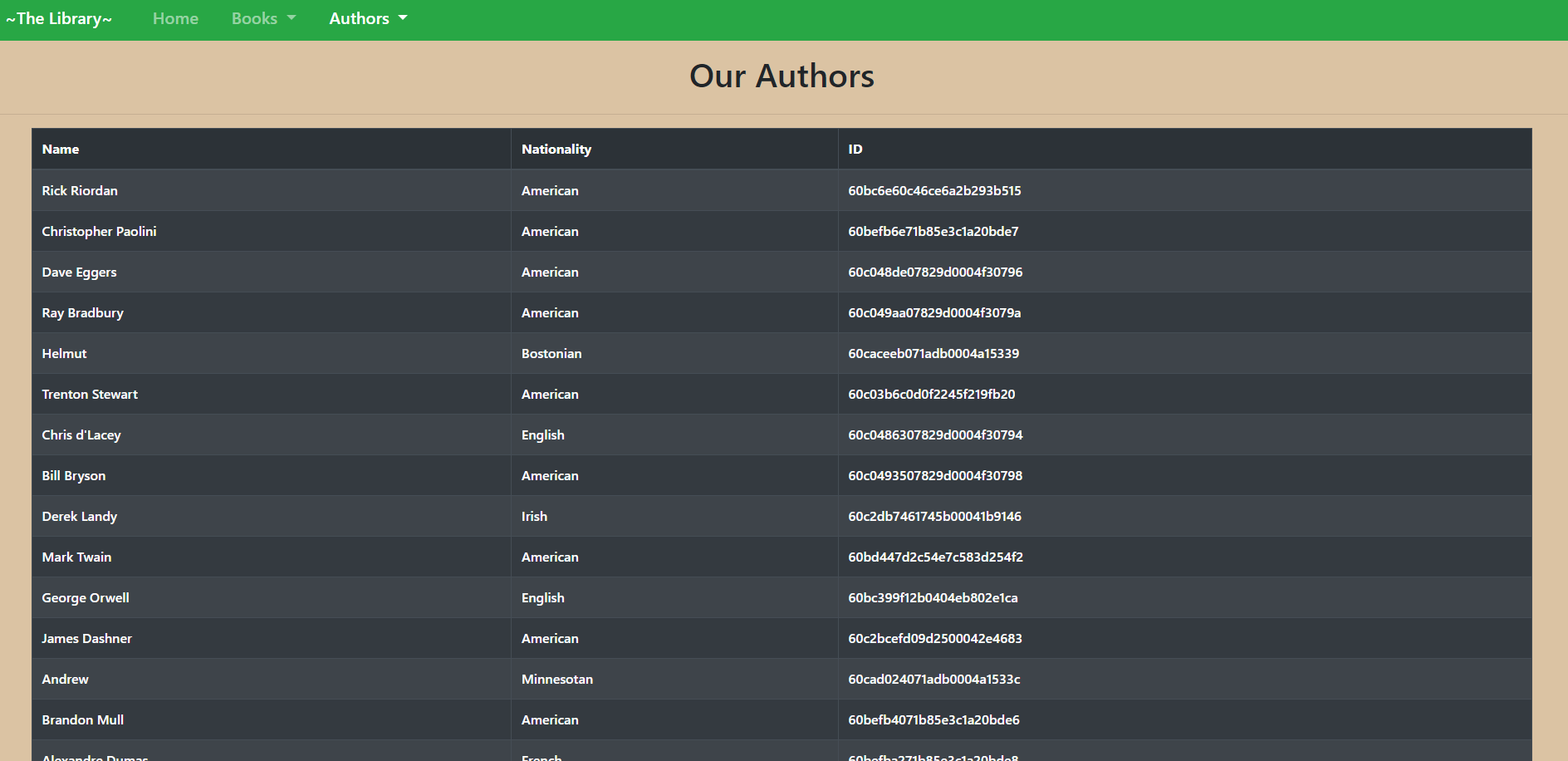Screen dimensions: 1568x761
Task: Navigate to the Home page
Action: pos(175,17)
